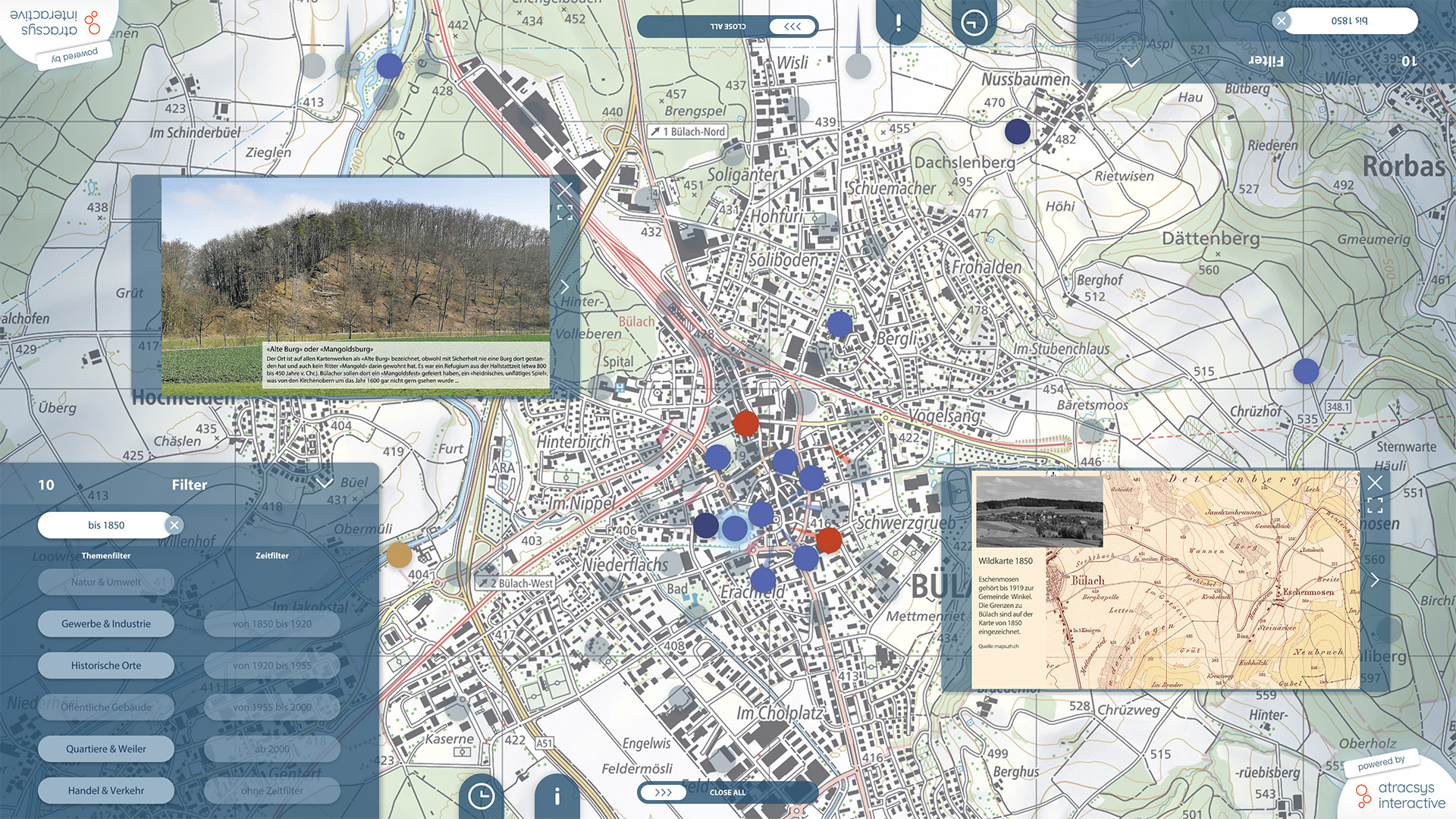The width and height of the screenshot is (1456, 819).
Task: Select the red marker above the old town
Action: pos(746,423)
